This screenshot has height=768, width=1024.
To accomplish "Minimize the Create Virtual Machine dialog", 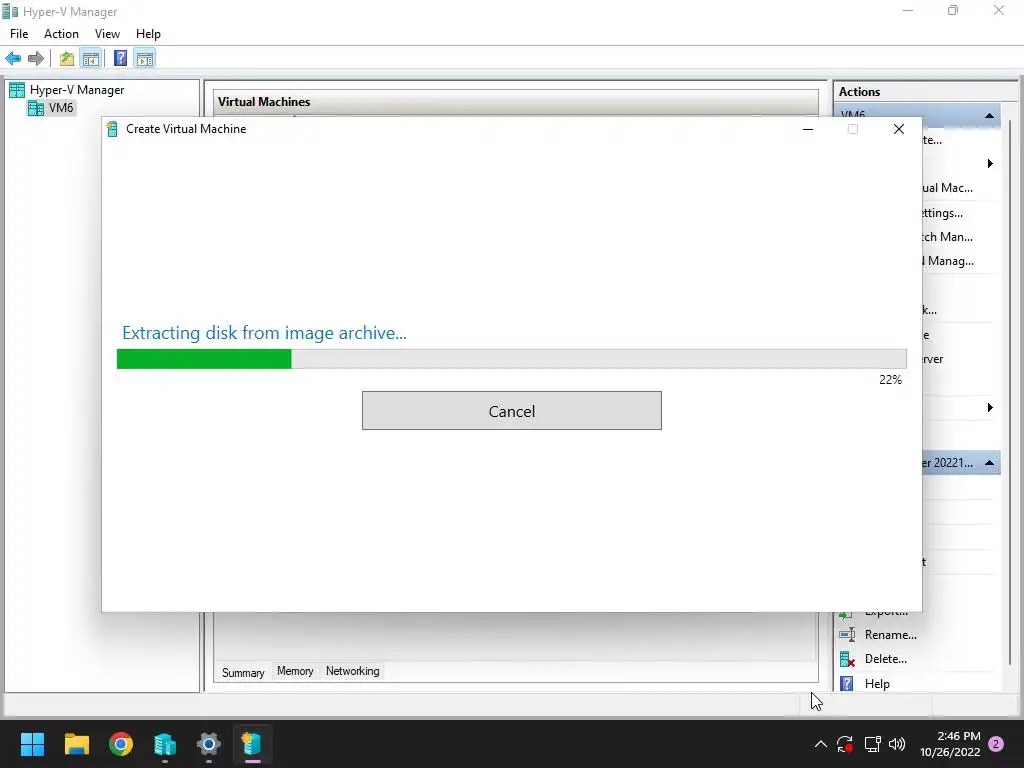I will tap(808, 129).
